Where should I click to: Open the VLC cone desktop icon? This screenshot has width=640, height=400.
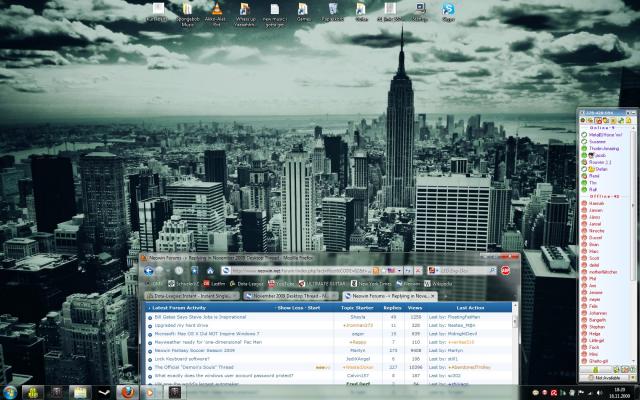click(x=216, y=13)
